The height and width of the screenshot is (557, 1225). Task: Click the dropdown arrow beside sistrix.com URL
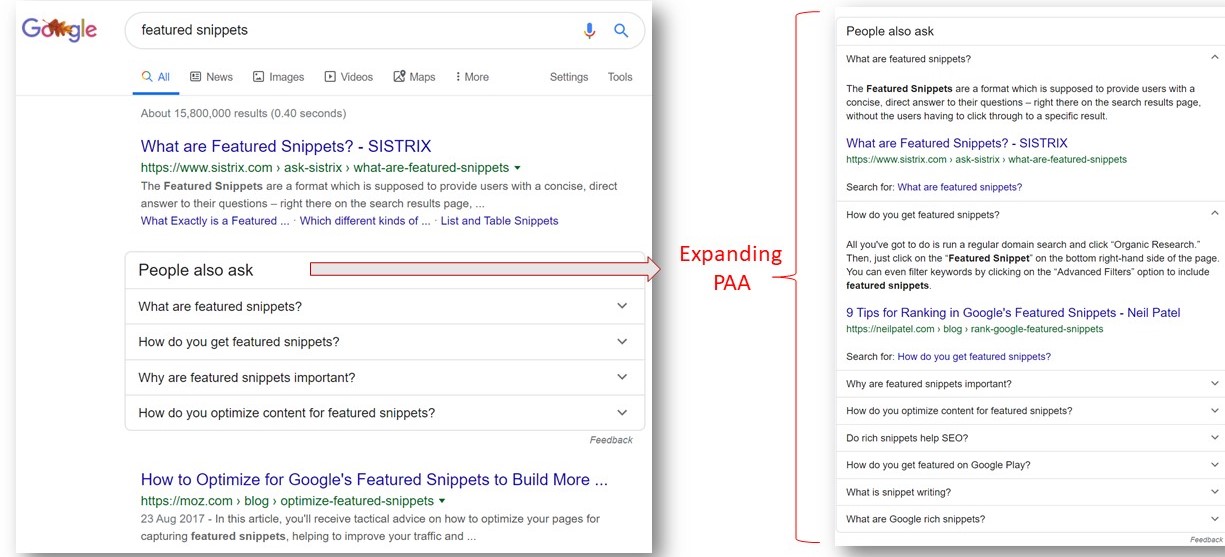pos(517,168)
